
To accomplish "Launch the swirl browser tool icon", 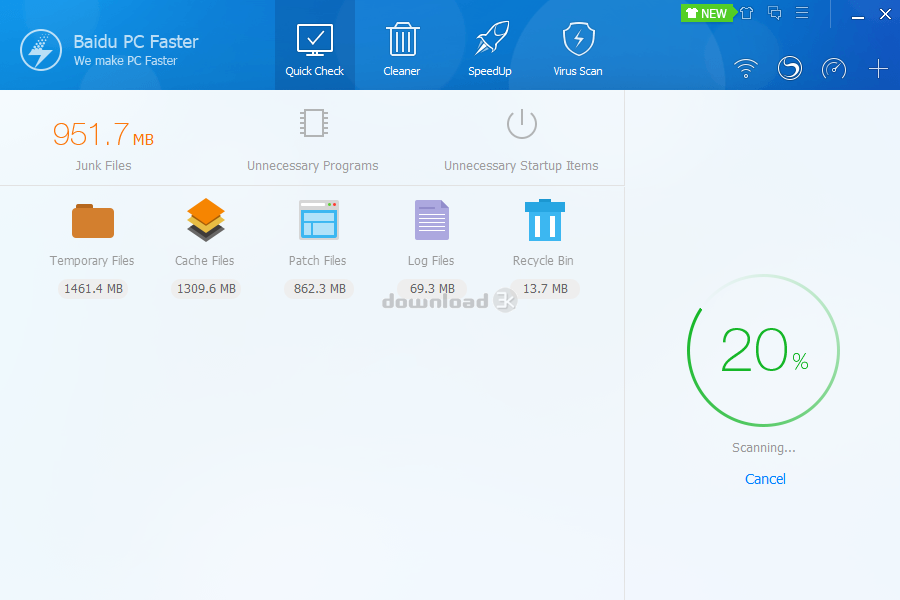I will pos(790,68).
